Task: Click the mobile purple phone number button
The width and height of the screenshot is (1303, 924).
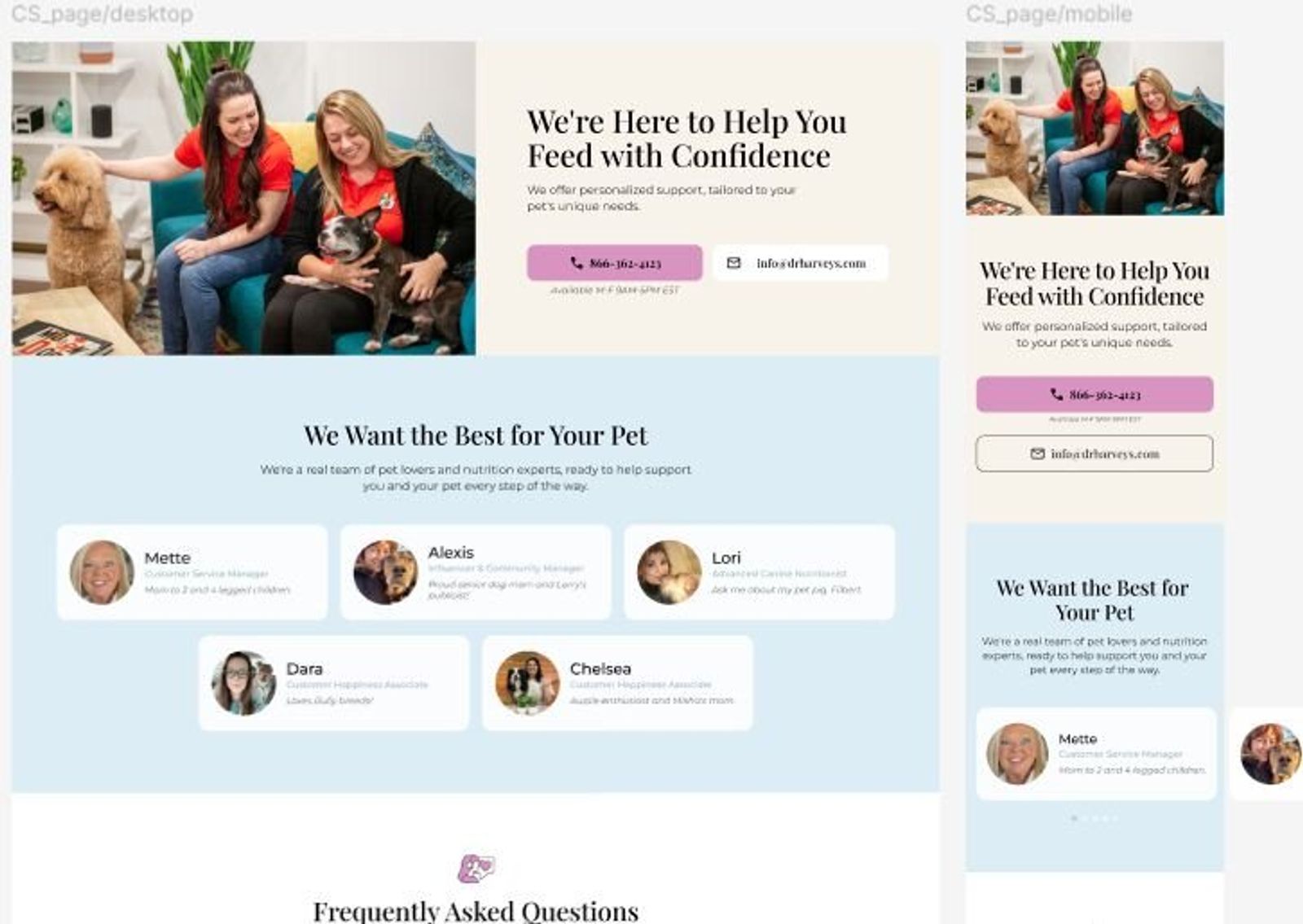Action: click(x=1095, y=394)
